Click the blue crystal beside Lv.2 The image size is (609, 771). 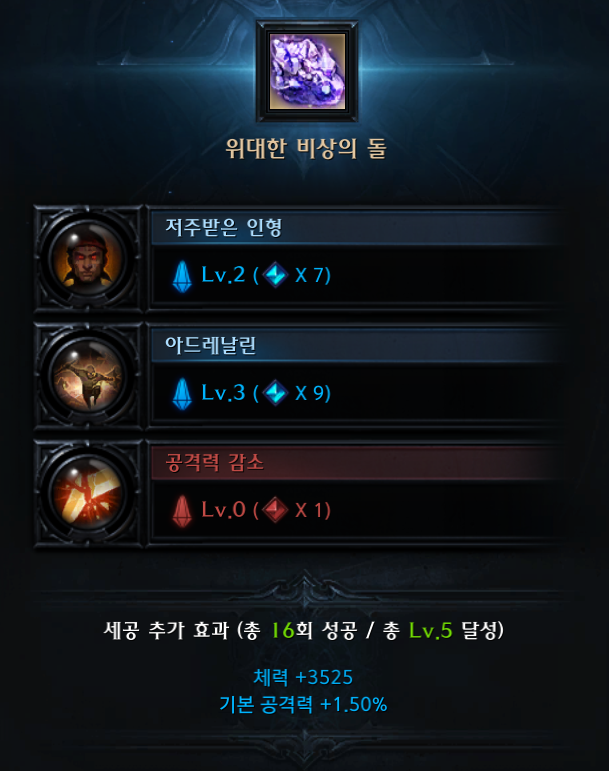click(x=182, y=276)
